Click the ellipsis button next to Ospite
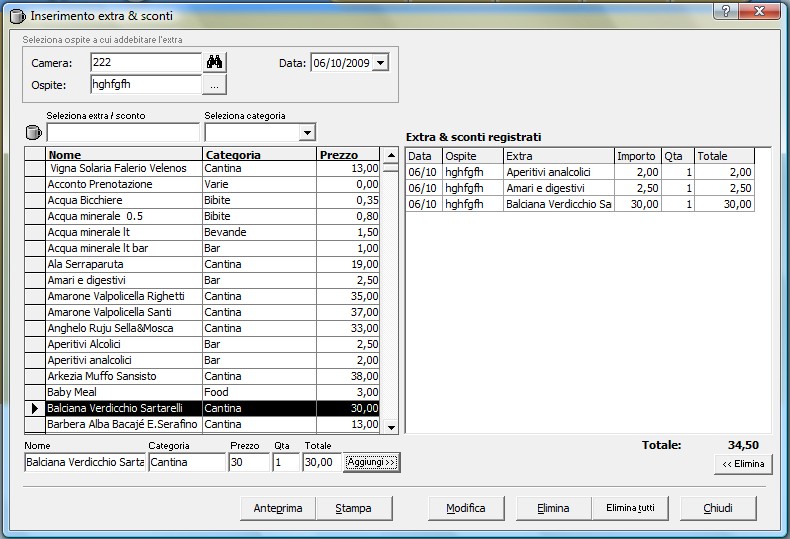The width and height of the screenshot is (790, 539). [215, 85]
